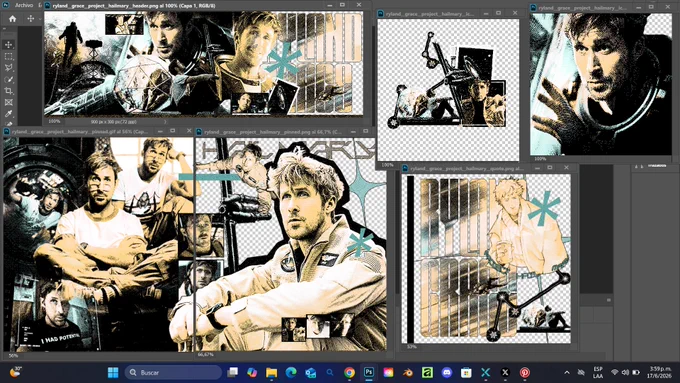This screenshot has height=383, width=680.
Task: Select the Quick Selection tool
Action: 8,79
